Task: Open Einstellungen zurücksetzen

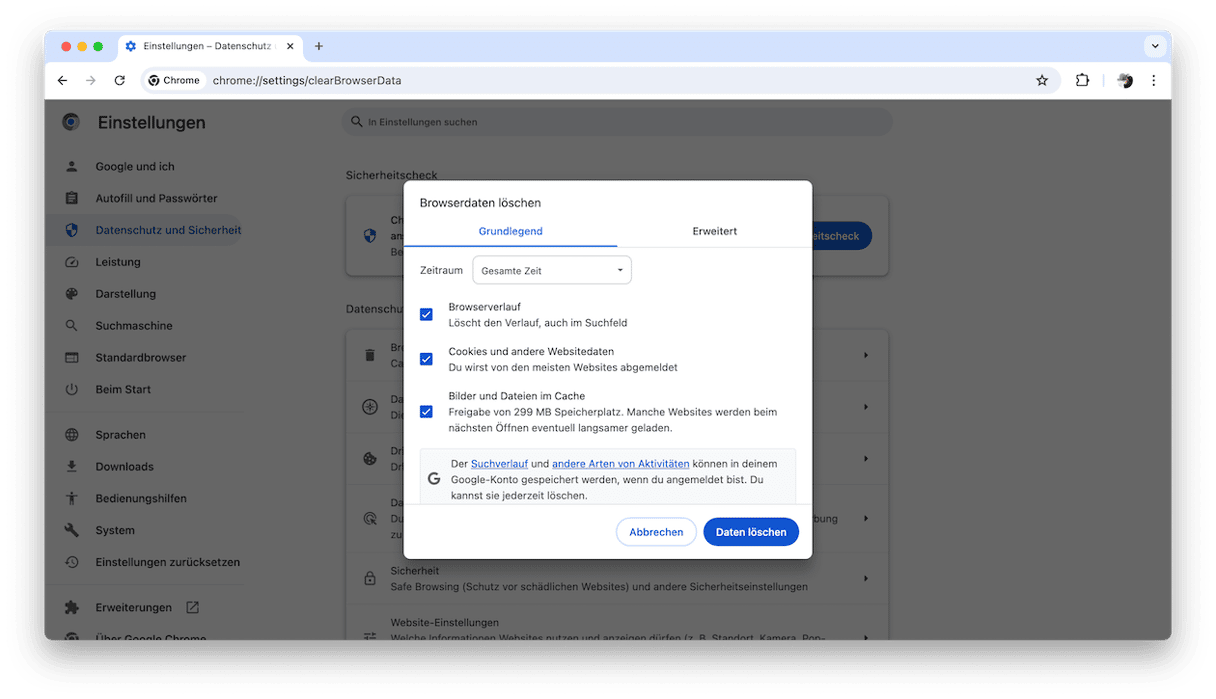Action: pos(167,562)
